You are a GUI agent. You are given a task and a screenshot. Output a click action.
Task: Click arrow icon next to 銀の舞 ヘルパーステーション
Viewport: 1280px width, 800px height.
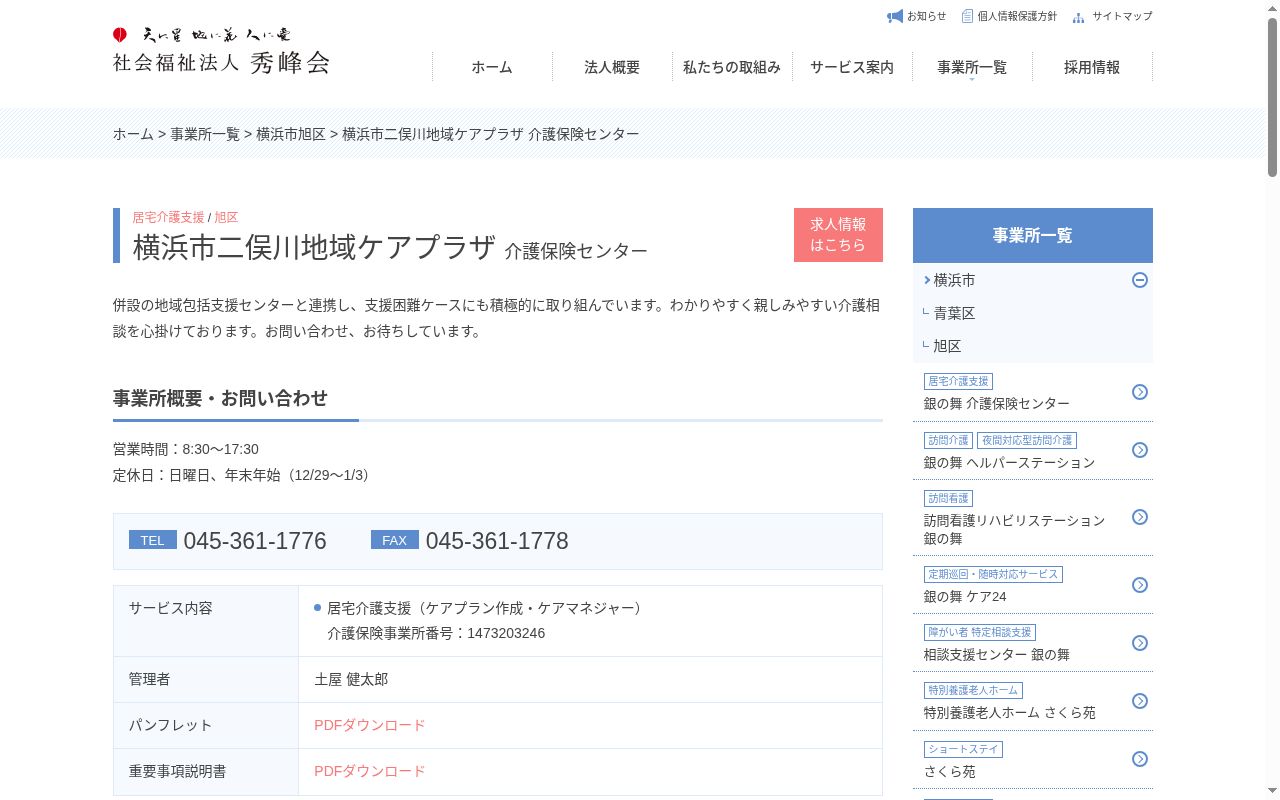click(x=1140, y=450)
